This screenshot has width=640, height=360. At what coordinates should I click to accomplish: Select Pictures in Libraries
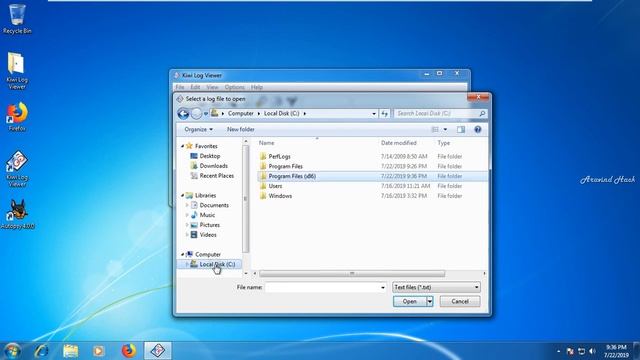click(x=209, y=225)
